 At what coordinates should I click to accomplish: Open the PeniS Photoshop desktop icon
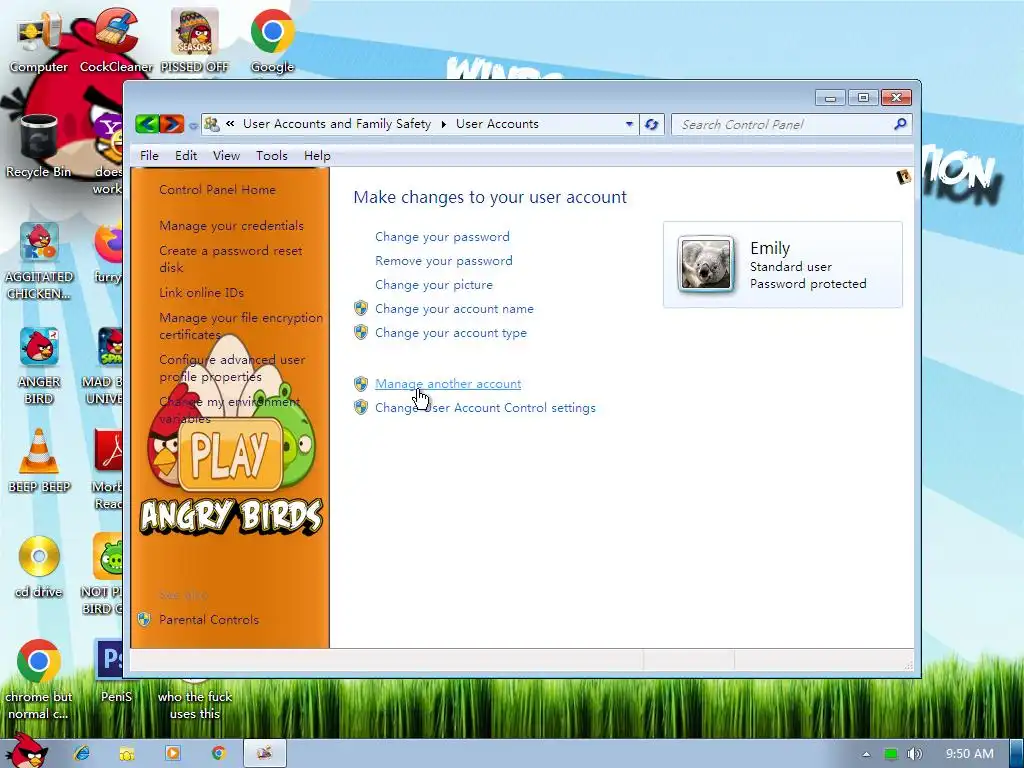(x=116, y=671)
